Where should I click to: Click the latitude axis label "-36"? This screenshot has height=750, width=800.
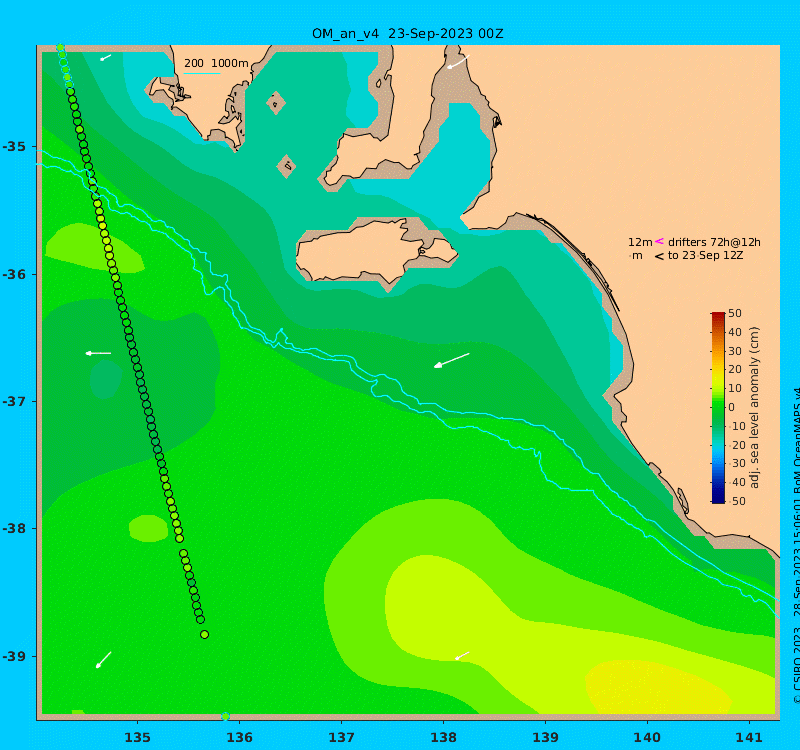point(14,274)
